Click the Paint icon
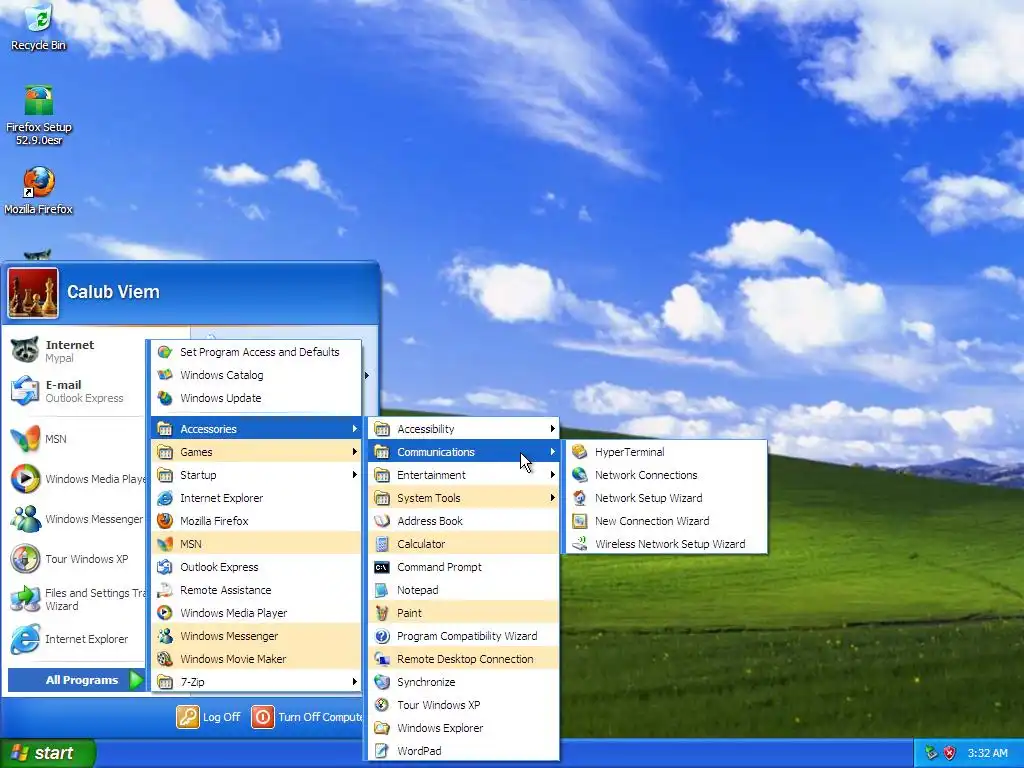Screen dimensions: 1024x768 382,613
